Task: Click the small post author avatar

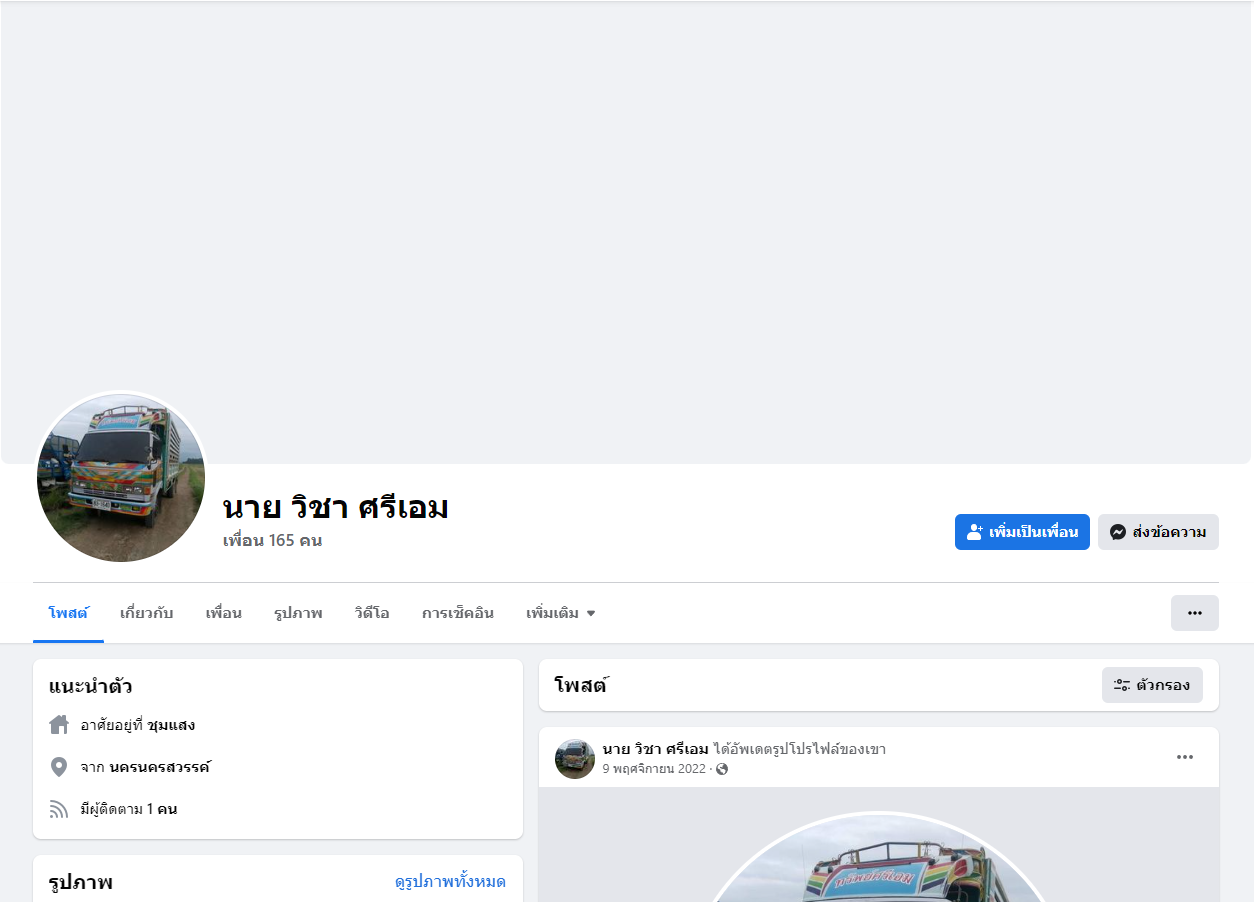Action: [575, 759]
